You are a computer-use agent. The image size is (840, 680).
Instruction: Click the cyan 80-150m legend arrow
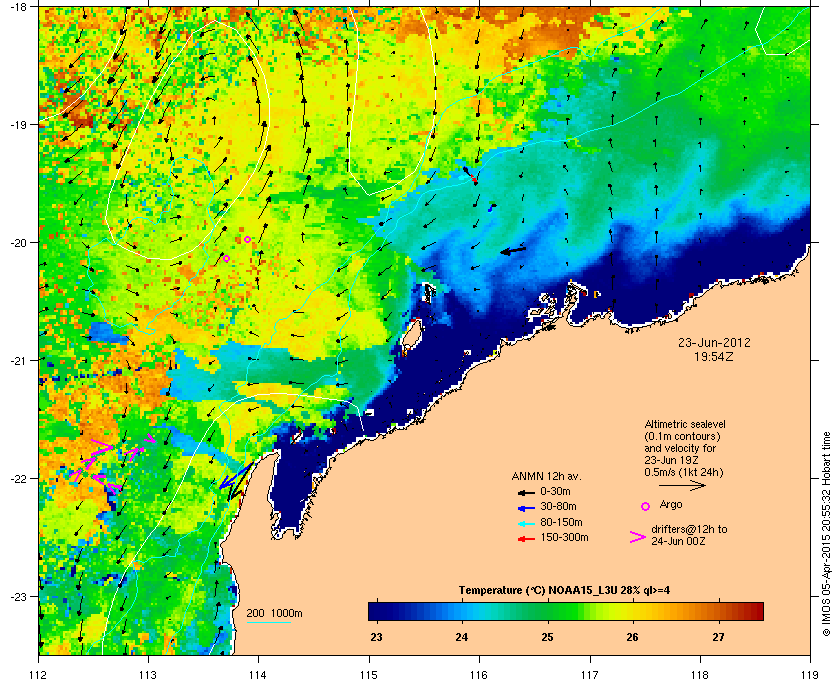coord(527,523)
